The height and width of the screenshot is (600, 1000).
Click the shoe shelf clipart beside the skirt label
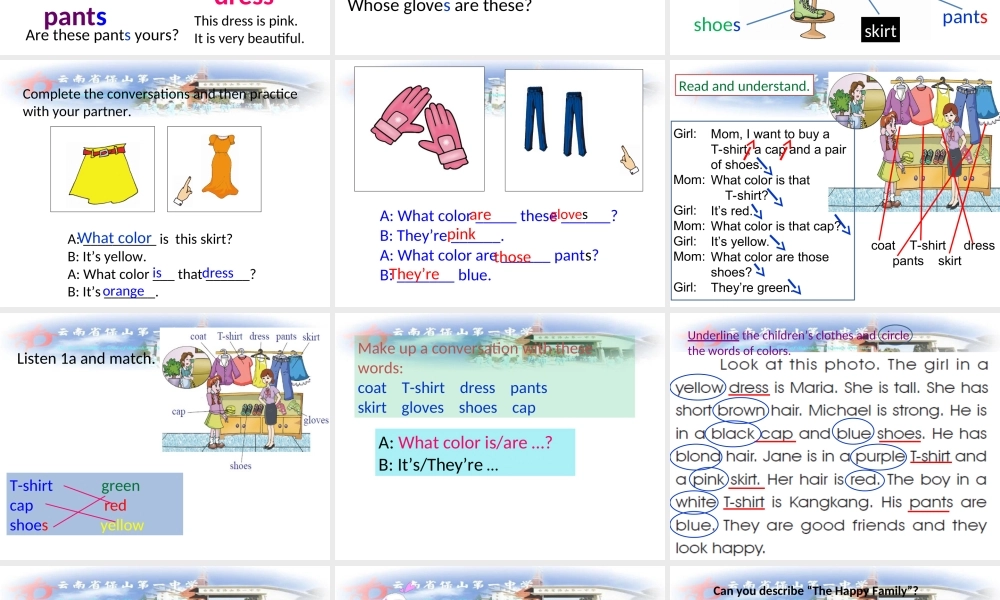(x=810, y=18)
